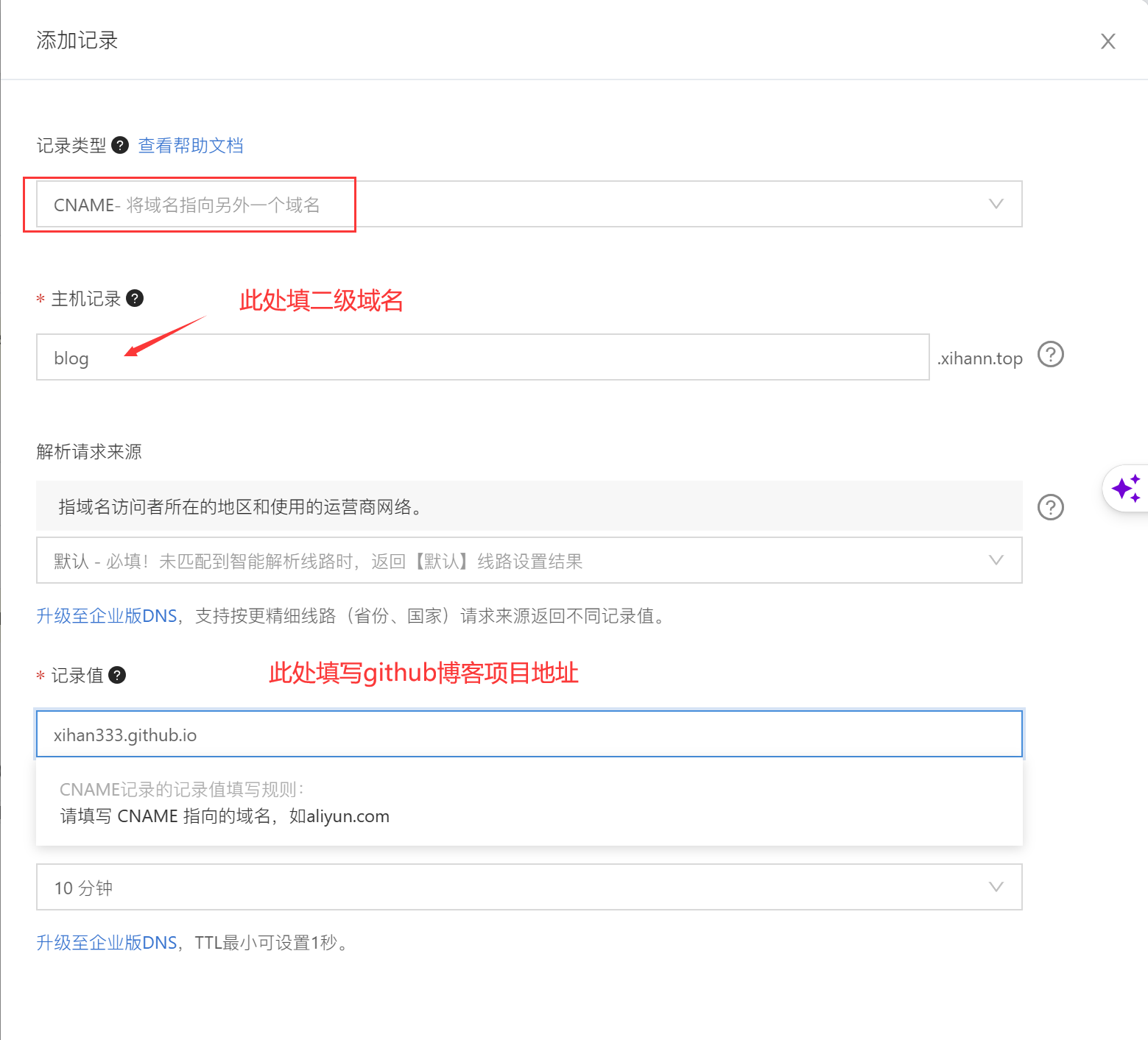The height and width of the screenshot is (1040, 1148).
Task: Click help icon beside 解析请求来源 description
Action: pos(1051,507)
